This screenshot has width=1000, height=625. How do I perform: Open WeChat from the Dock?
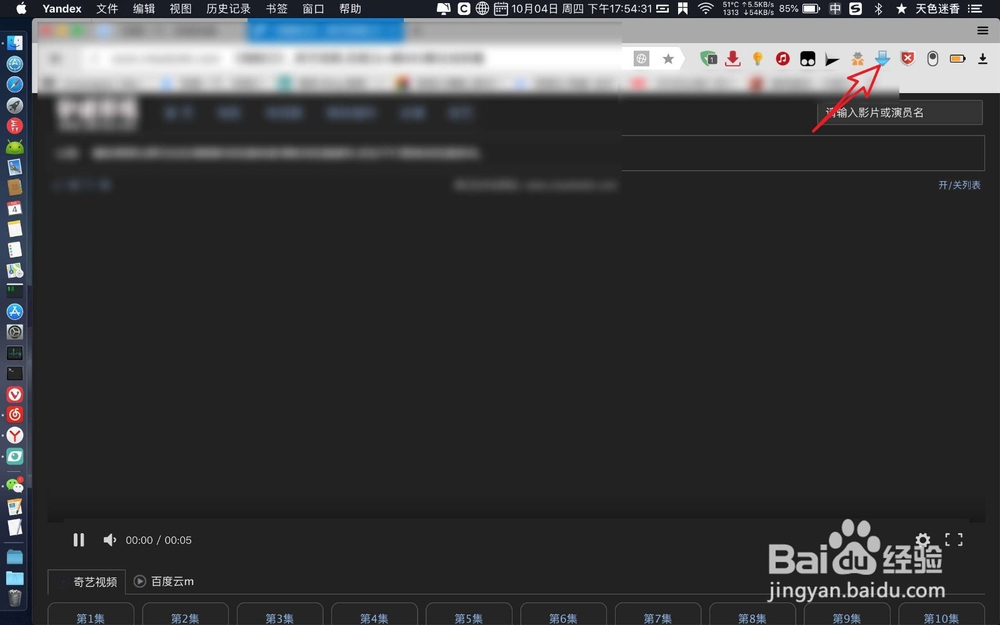15,486
